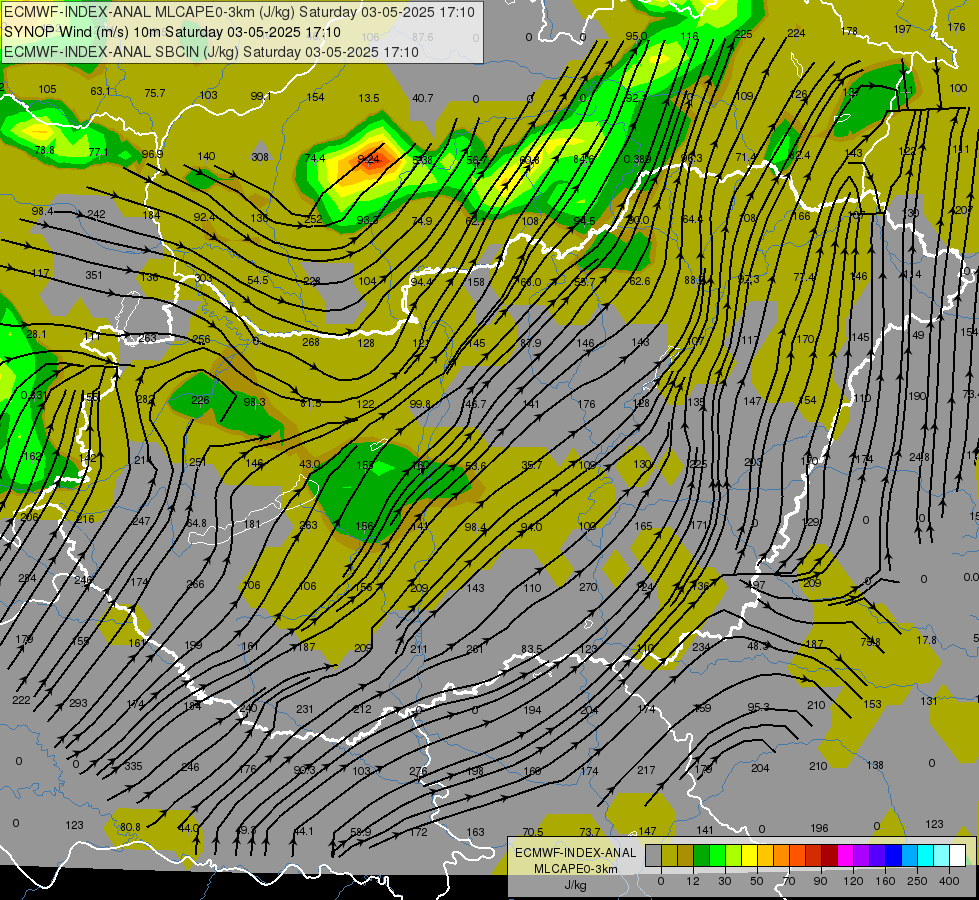Click the '28.1' value on the map
The image size is (979, 900).
point(36,334)
